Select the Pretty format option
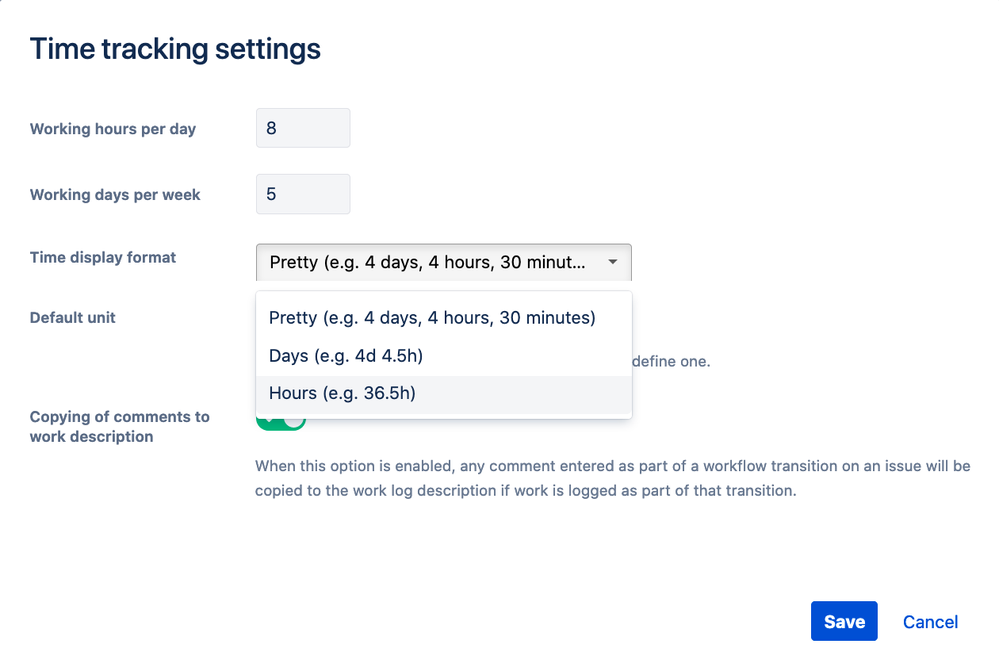Screen dimensions: 999x668 point(432,318)
